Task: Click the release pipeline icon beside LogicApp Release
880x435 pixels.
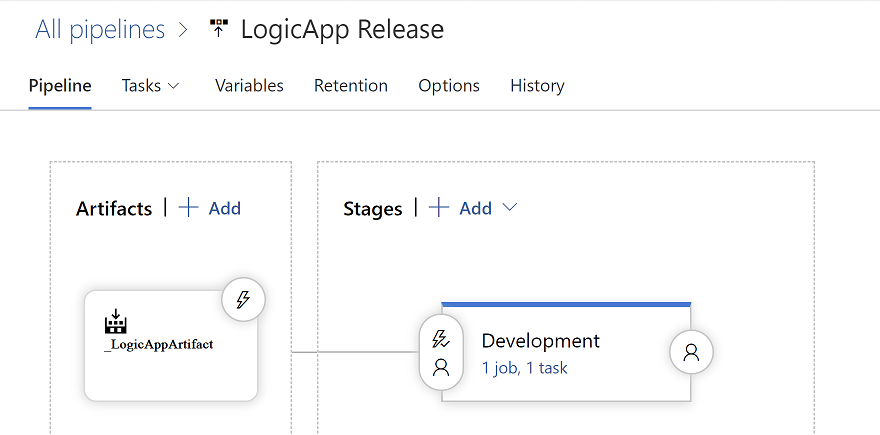Action: (218, 29)
